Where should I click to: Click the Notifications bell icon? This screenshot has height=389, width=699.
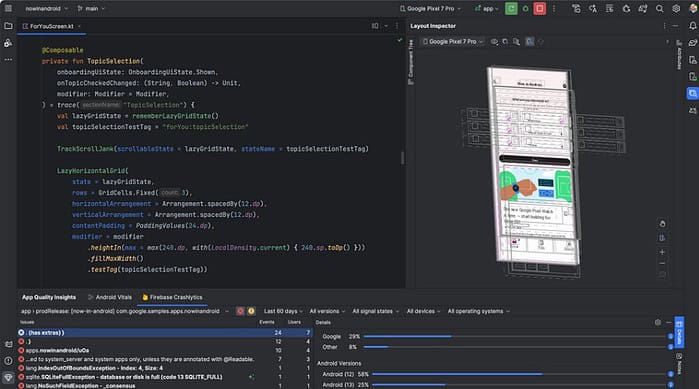coord(692,26)
